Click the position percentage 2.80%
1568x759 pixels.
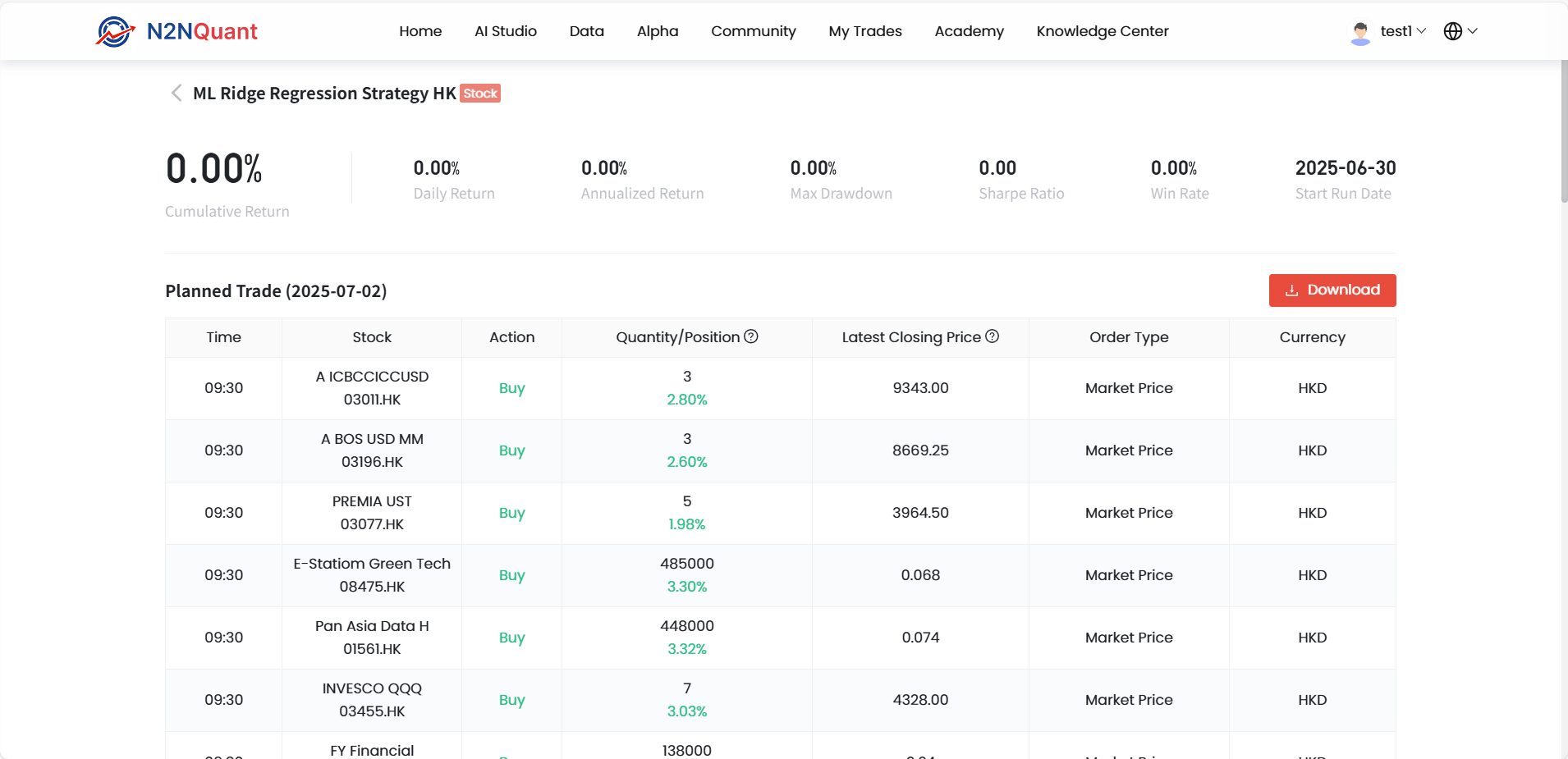[687, 400]
